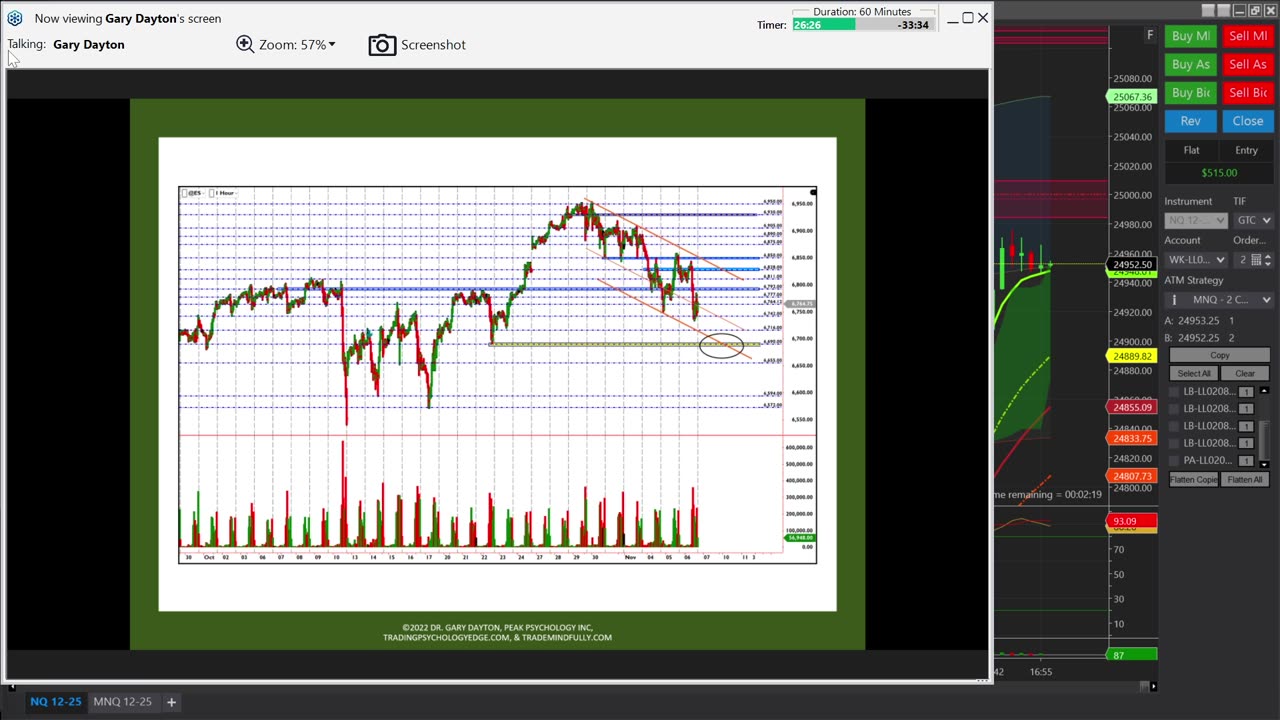Screen dimensions: 1280x720
Task: Close the screen viewer window
Action: tap(983, 18)
